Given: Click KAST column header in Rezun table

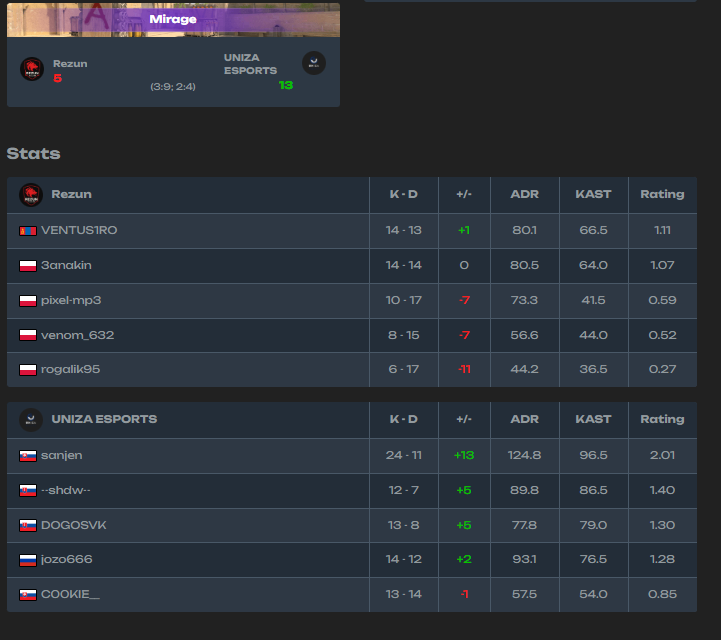Looking at the screenshot, I should [x=593, y=194].
